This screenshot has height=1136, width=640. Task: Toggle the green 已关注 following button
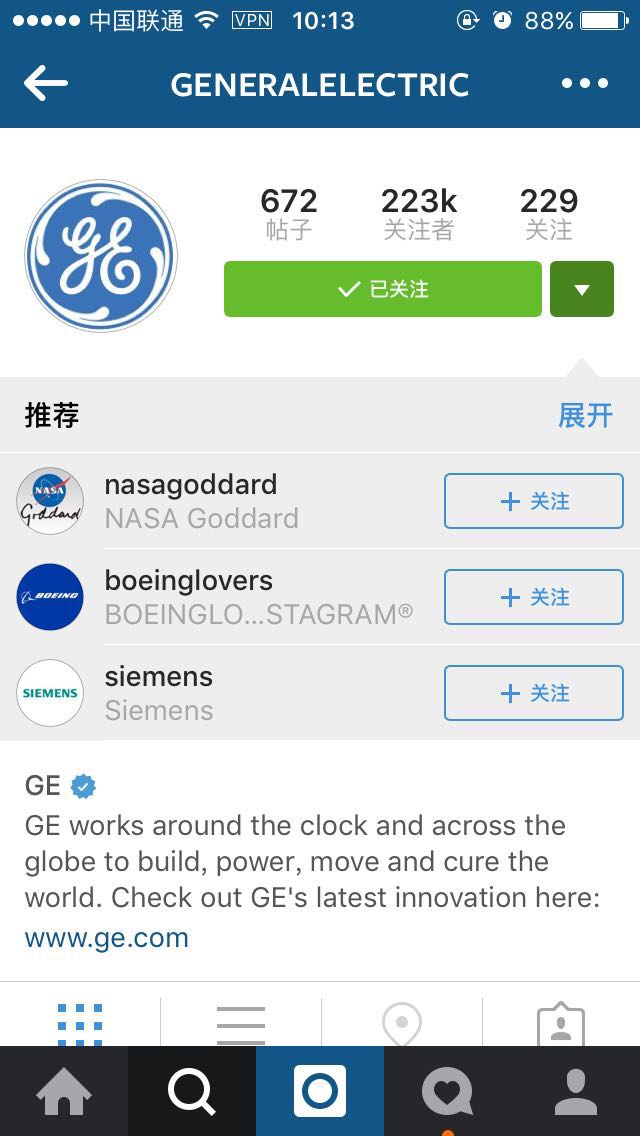383,289
